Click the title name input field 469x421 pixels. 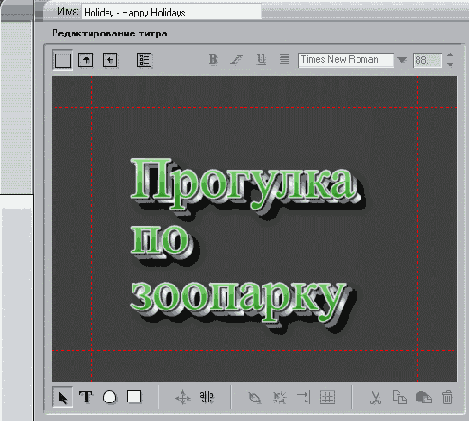coord(172,12)
